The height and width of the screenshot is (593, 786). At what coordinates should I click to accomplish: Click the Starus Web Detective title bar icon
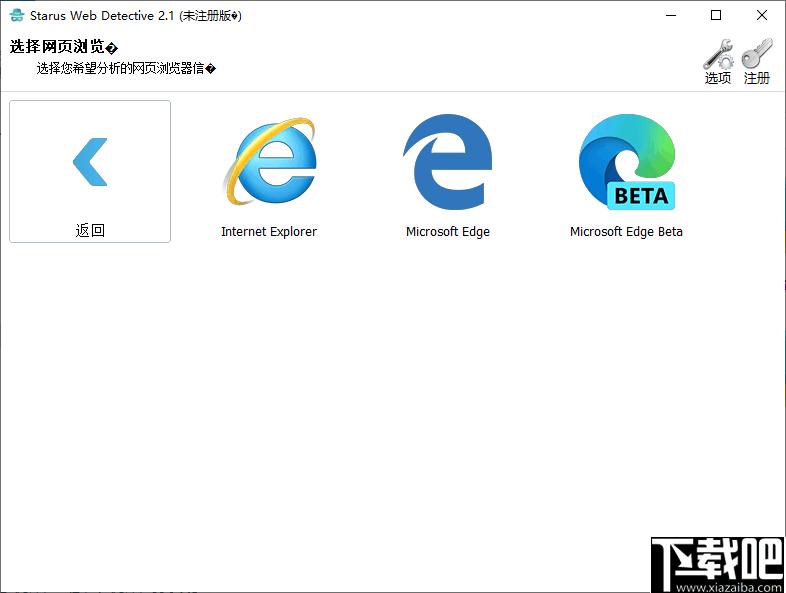click(x=17, y=16)
